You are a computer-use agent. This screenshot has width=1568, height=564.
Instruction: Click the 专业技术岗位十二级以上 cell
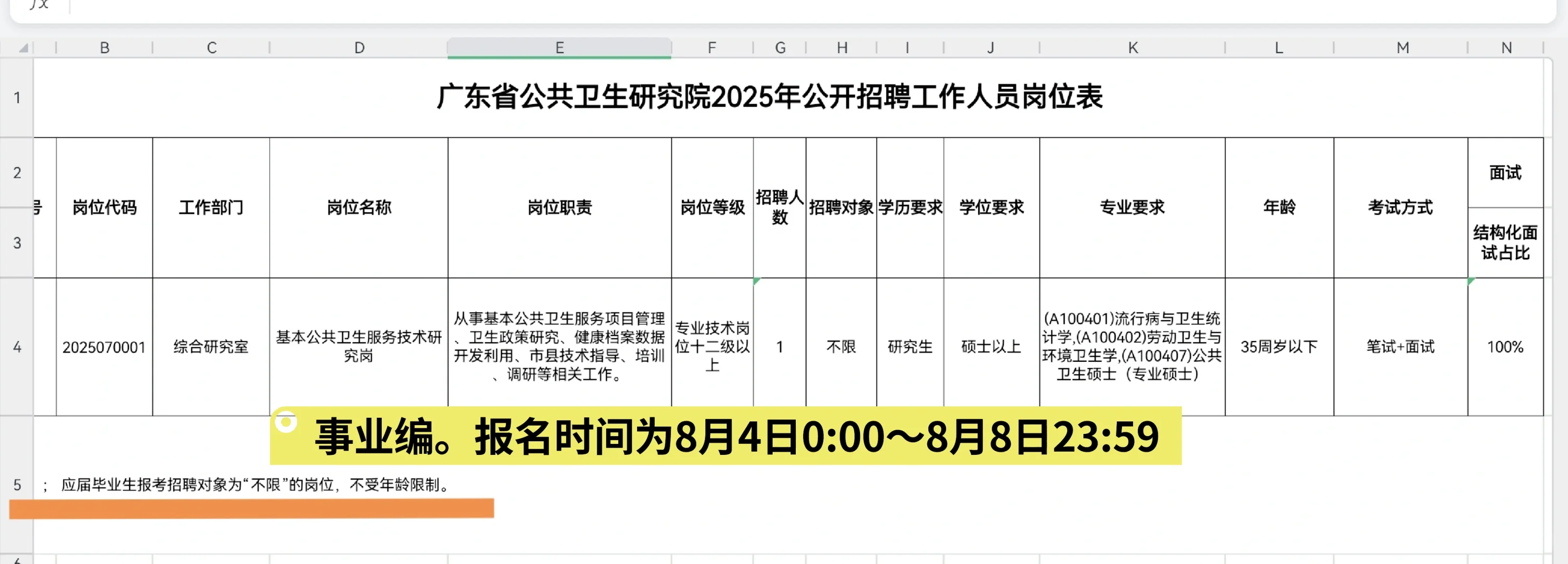pos(712,347)
